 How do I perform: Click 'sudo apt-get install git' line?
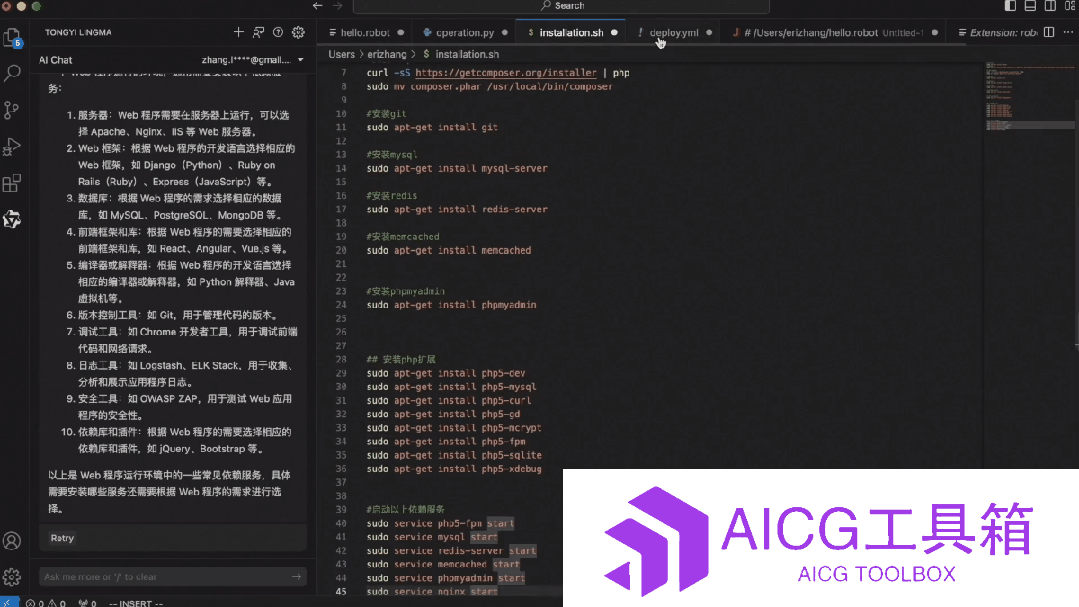[432, 127]
